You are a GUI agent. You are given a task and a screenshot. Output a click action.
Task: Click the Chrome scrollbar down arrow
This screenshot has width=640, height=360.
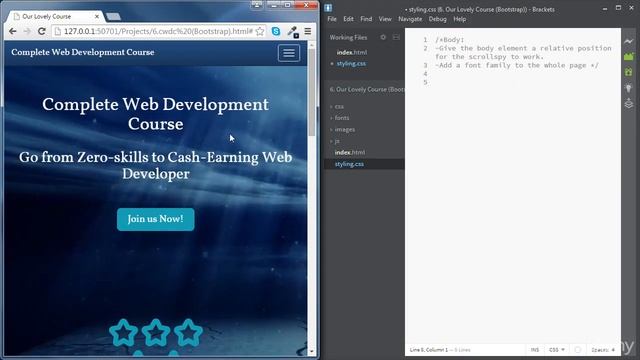[312, 351]
